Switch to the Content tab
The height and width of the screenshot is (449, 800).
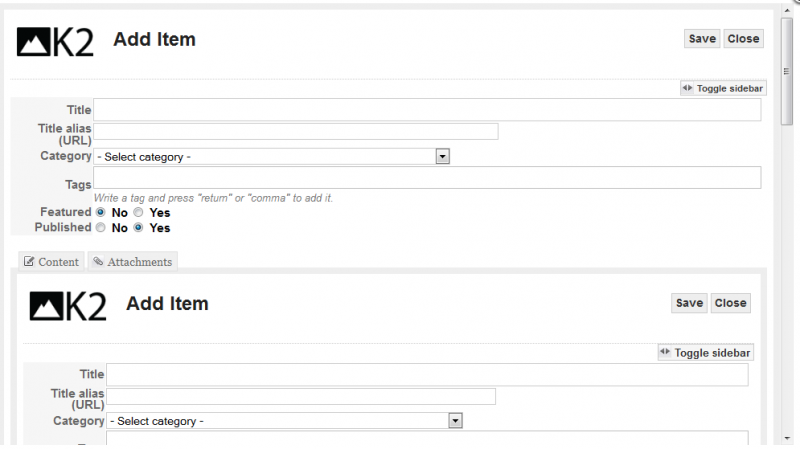52,262
